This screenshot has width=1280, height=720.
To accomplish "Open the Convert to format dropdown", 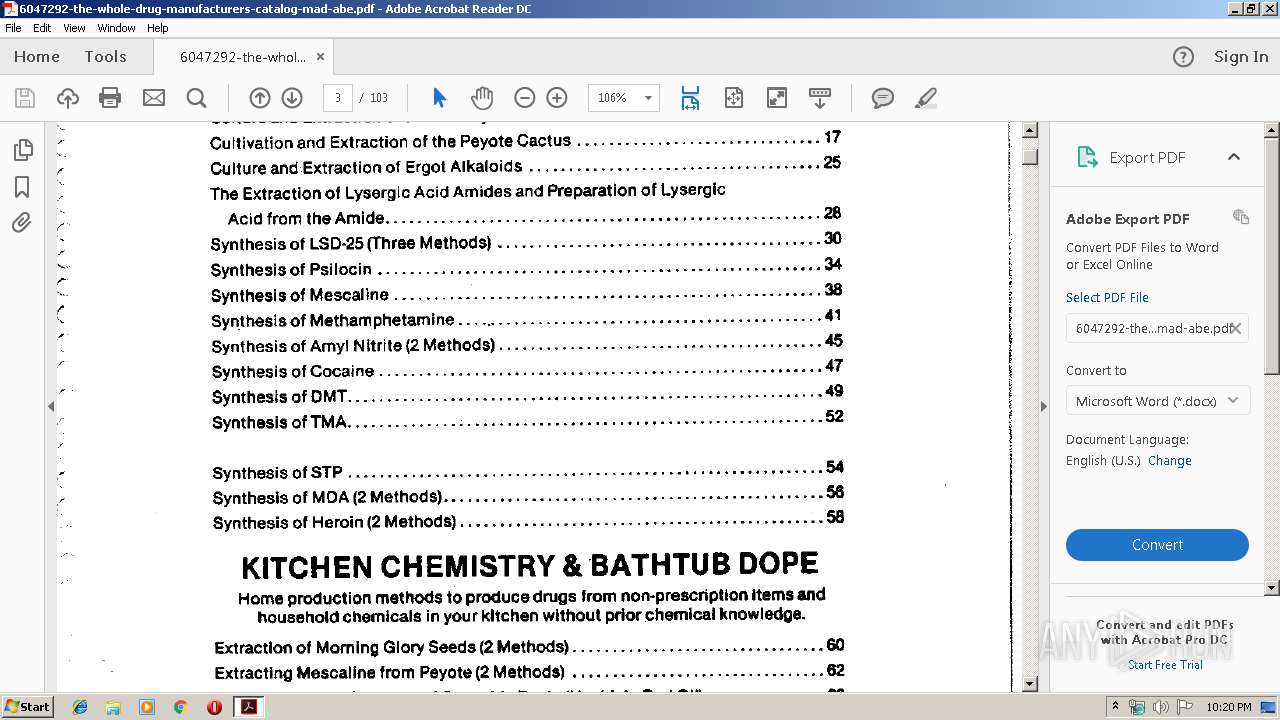I will click(1157, 401).
